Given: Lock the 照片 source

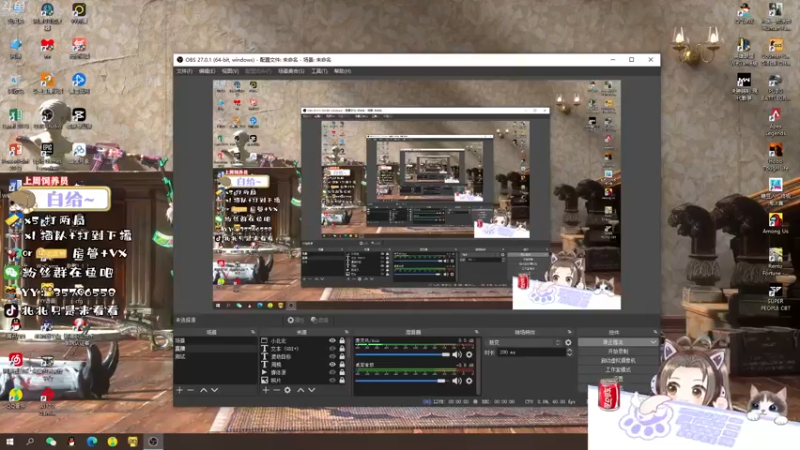Looking at the screenshot, I should (342, 380).
